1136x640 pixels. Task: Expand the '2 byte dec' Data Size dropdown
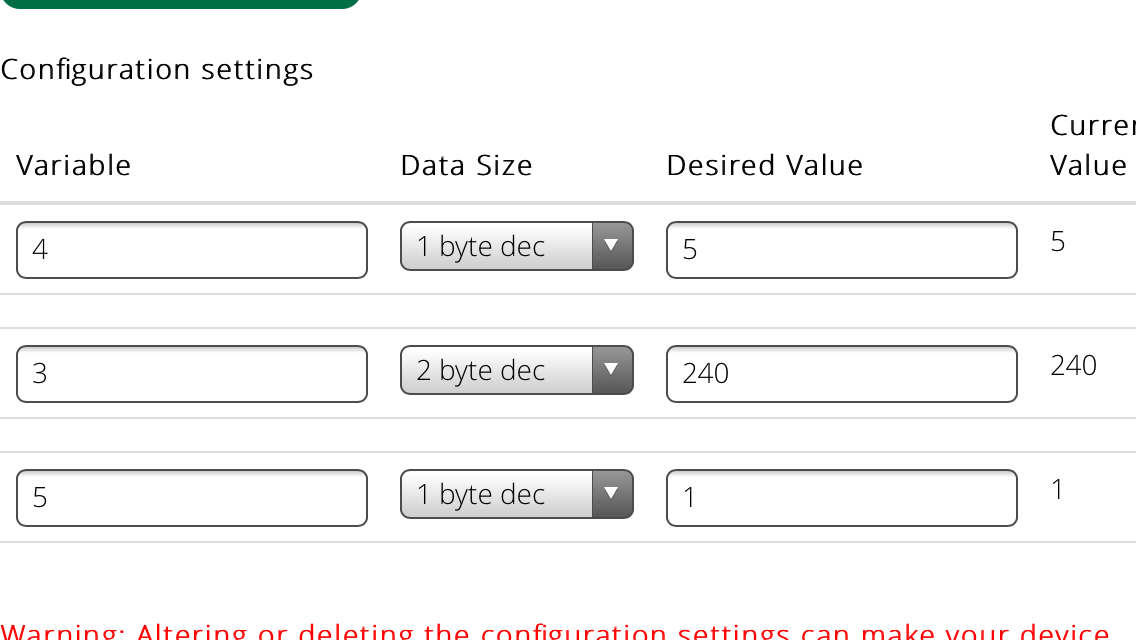(516, 370)
